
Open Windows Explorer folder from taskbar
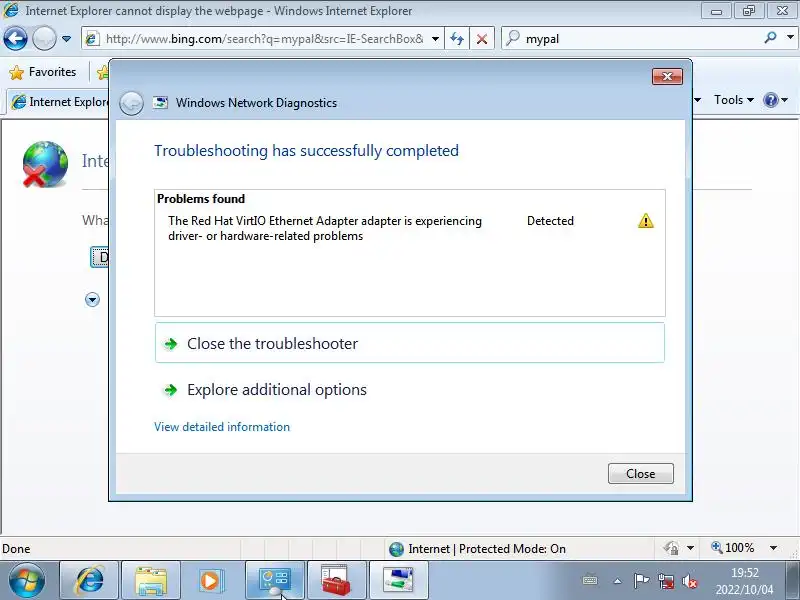(x=151, y=581)
